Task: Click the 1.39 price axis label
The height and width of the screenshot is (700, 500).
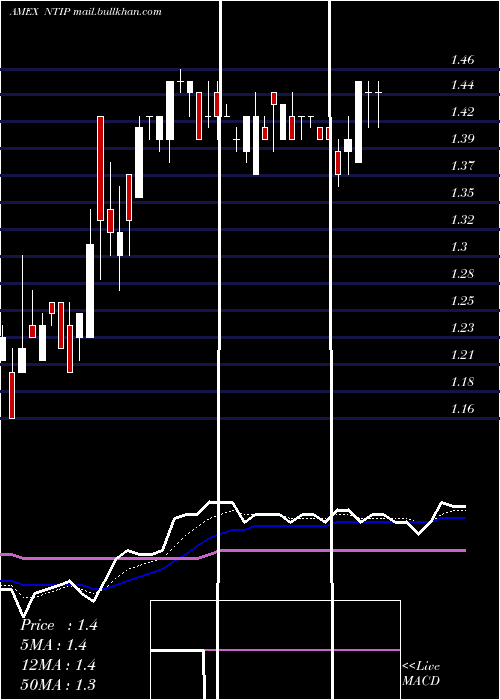Action: tap(462, 139)
